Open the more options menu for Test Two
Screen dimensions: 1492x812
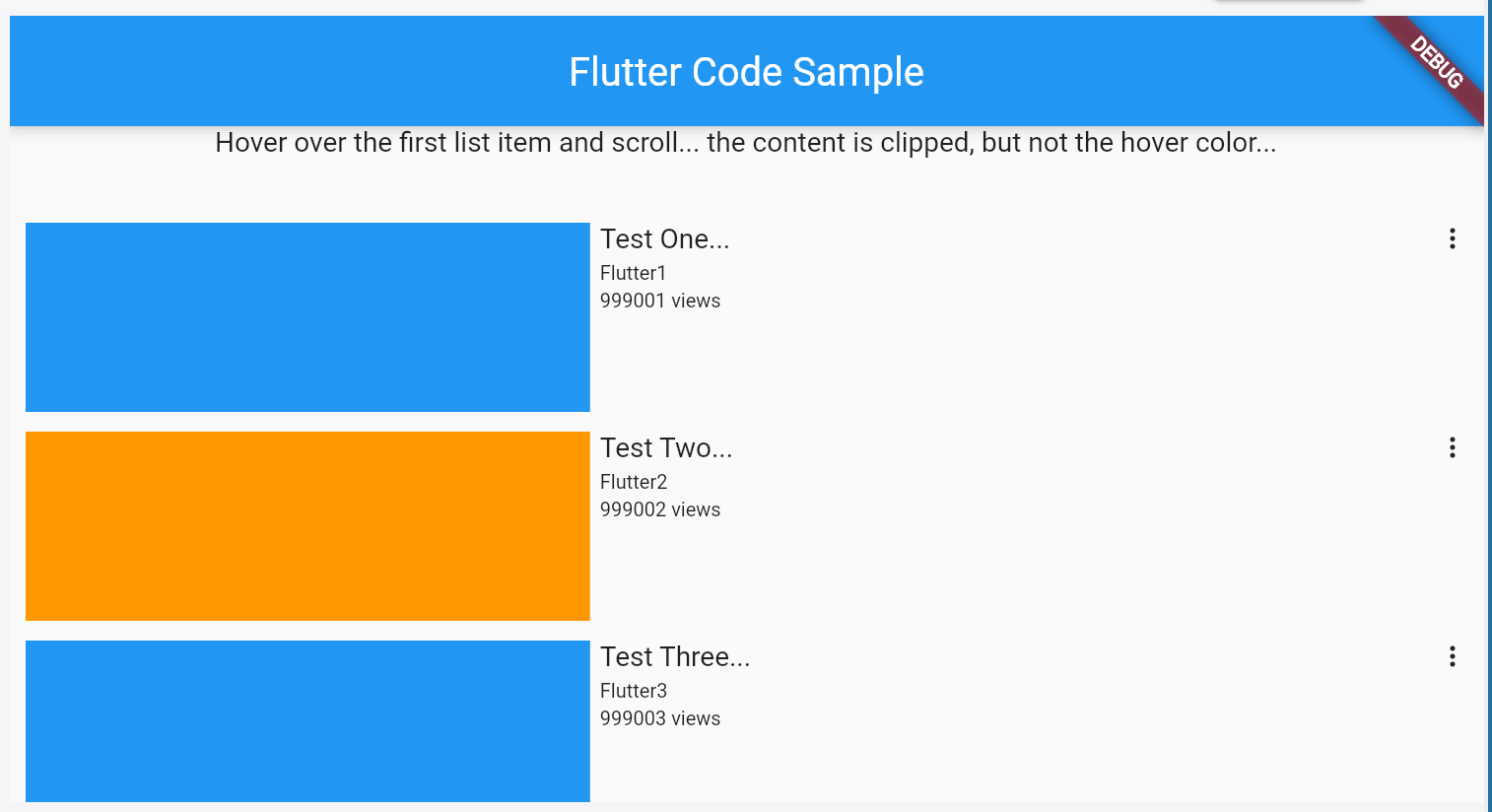(x=1452, y=447)
